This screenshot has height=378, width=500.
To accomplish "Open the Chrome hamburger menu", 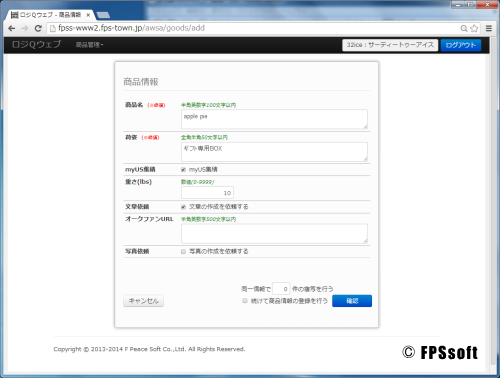I will (489, 28).
